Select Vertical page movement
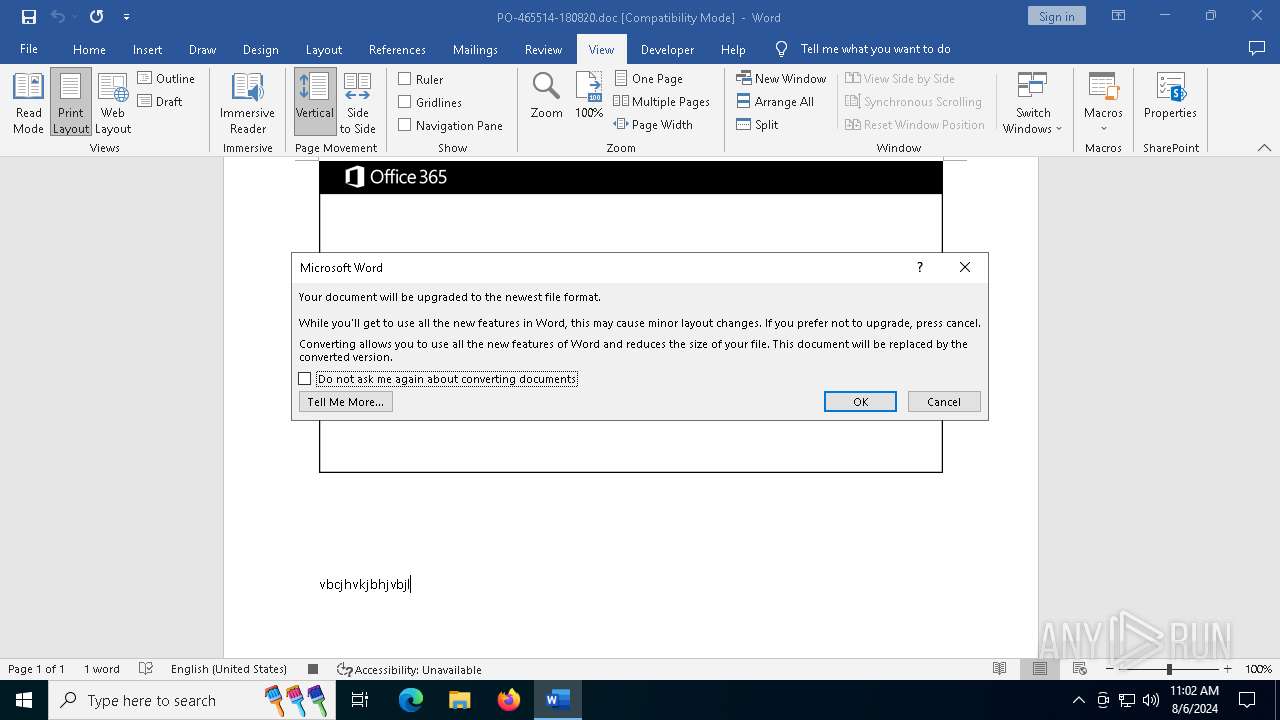Image resolution: width=1280 pixels, height=720 pixels. [314, 103]
